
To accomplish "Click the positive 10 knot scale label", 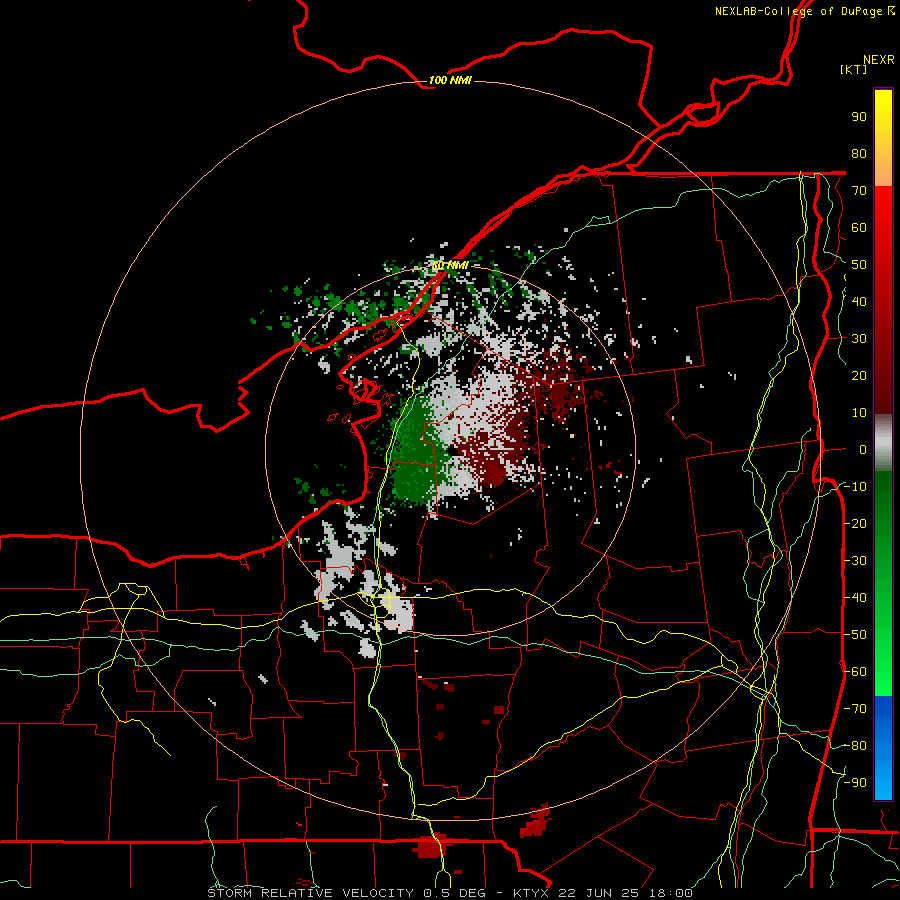I will coord(859,413).
